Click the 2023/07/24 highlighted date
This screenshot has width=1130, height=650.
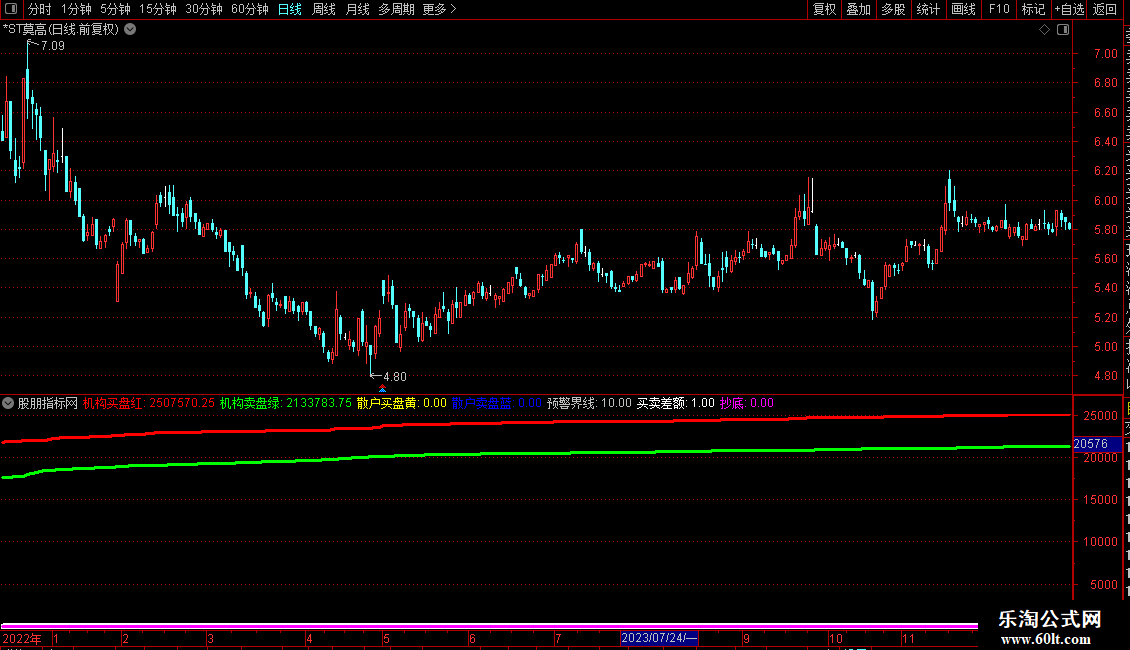[659, 638]
